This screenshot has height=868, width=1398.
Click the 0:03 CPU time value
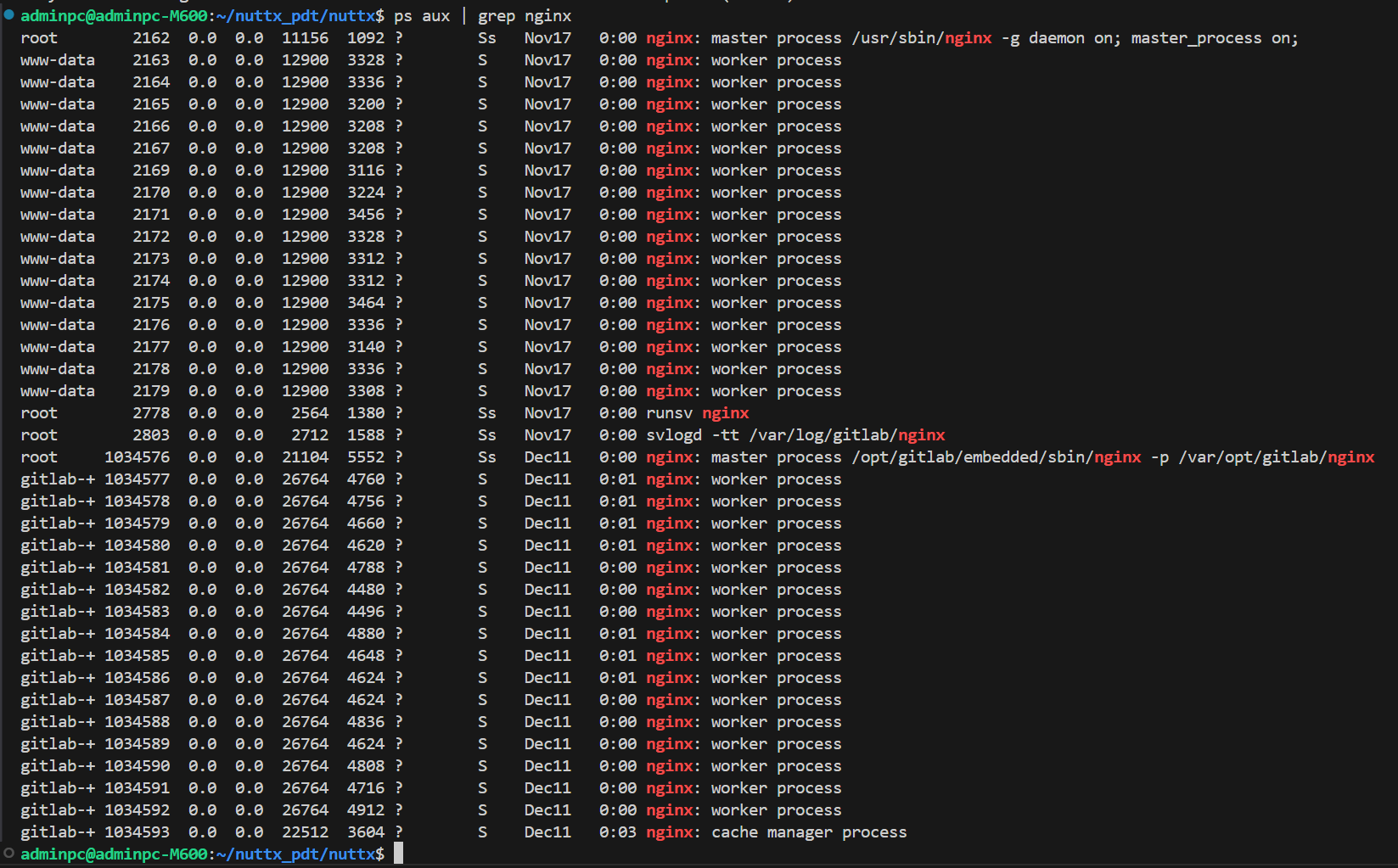pos(617,832)
